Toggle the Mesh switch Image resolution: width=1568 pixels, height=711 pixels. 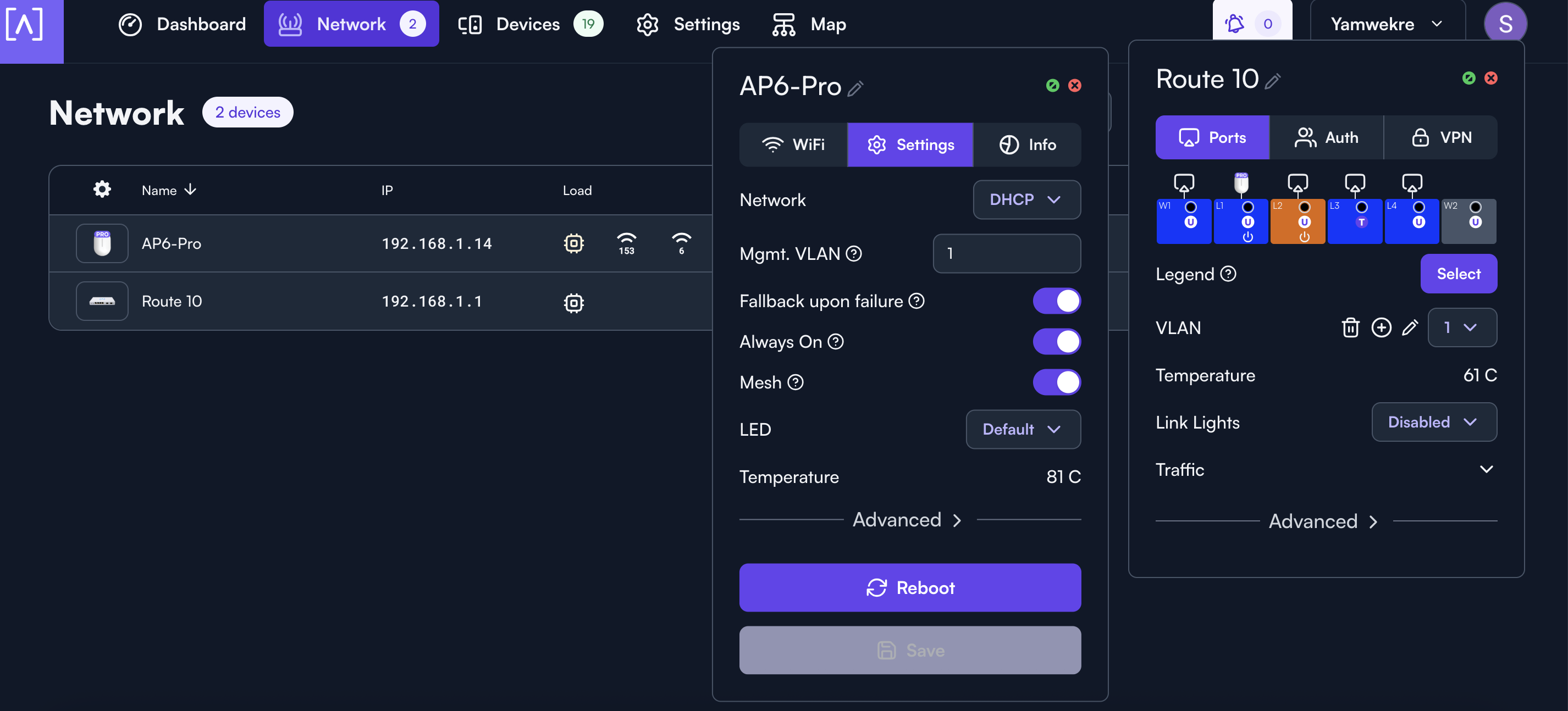click(x=1056, y=382)
